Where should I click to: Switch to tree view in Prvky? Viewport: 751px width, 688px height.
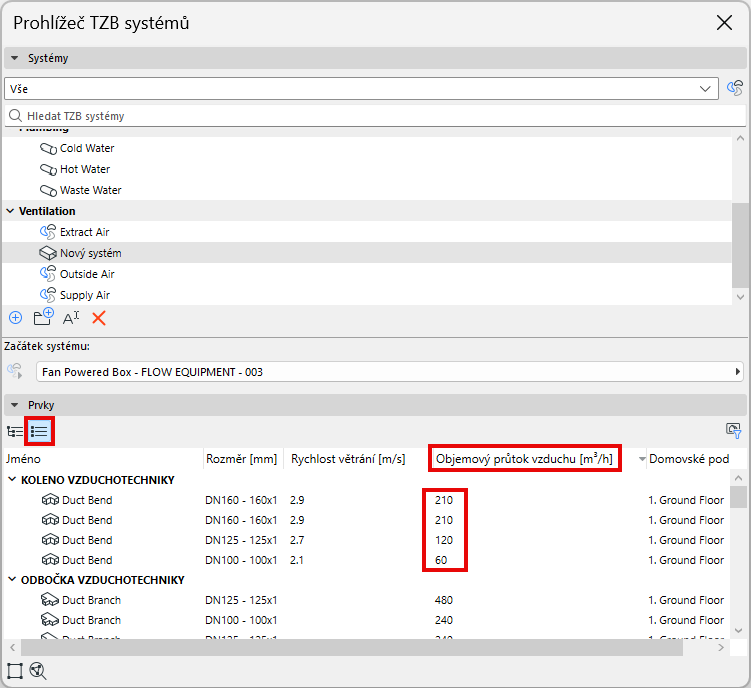click(15, 432)
